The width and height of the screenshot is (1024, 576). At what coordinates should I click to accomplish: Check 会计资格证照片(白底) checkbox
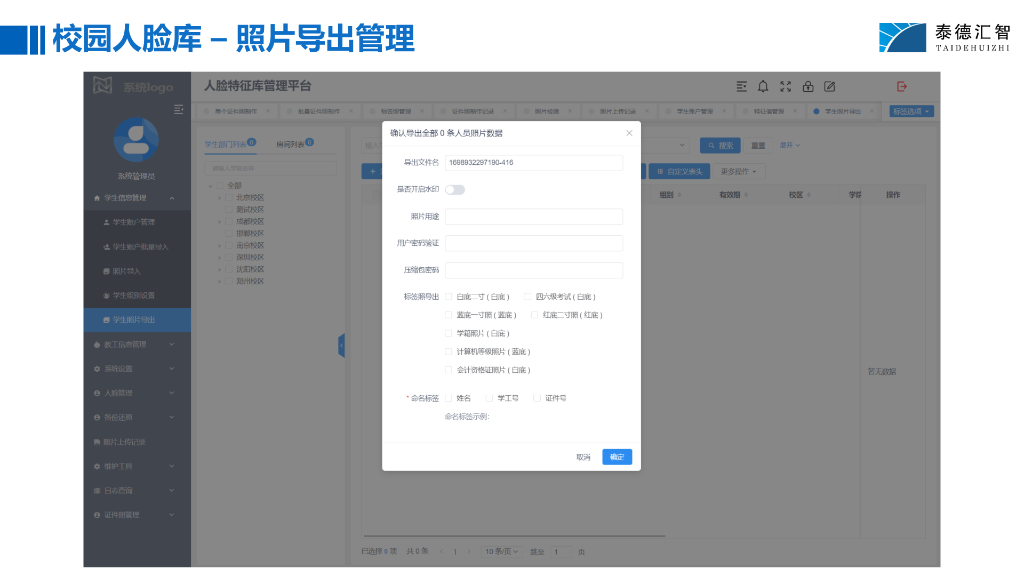click(448, 370)
